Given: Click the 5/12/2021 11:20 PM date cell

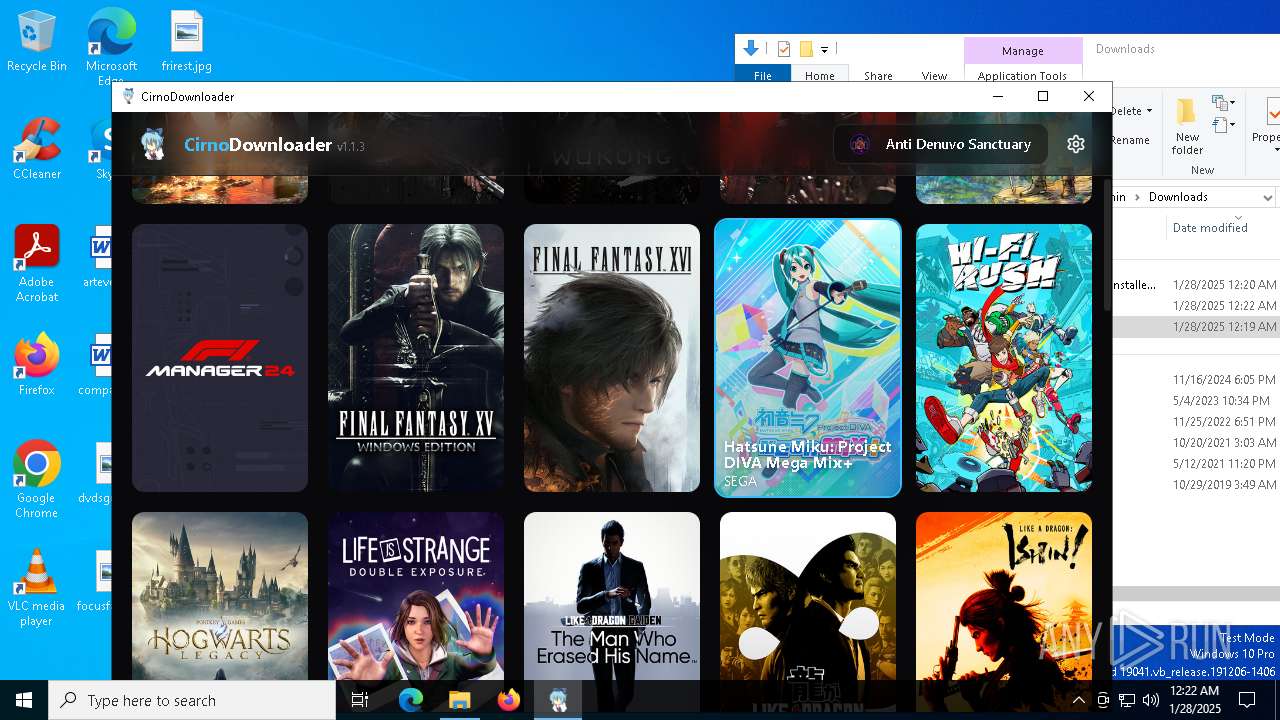Looking at the screenshot, I should [x=1224, y=464].
